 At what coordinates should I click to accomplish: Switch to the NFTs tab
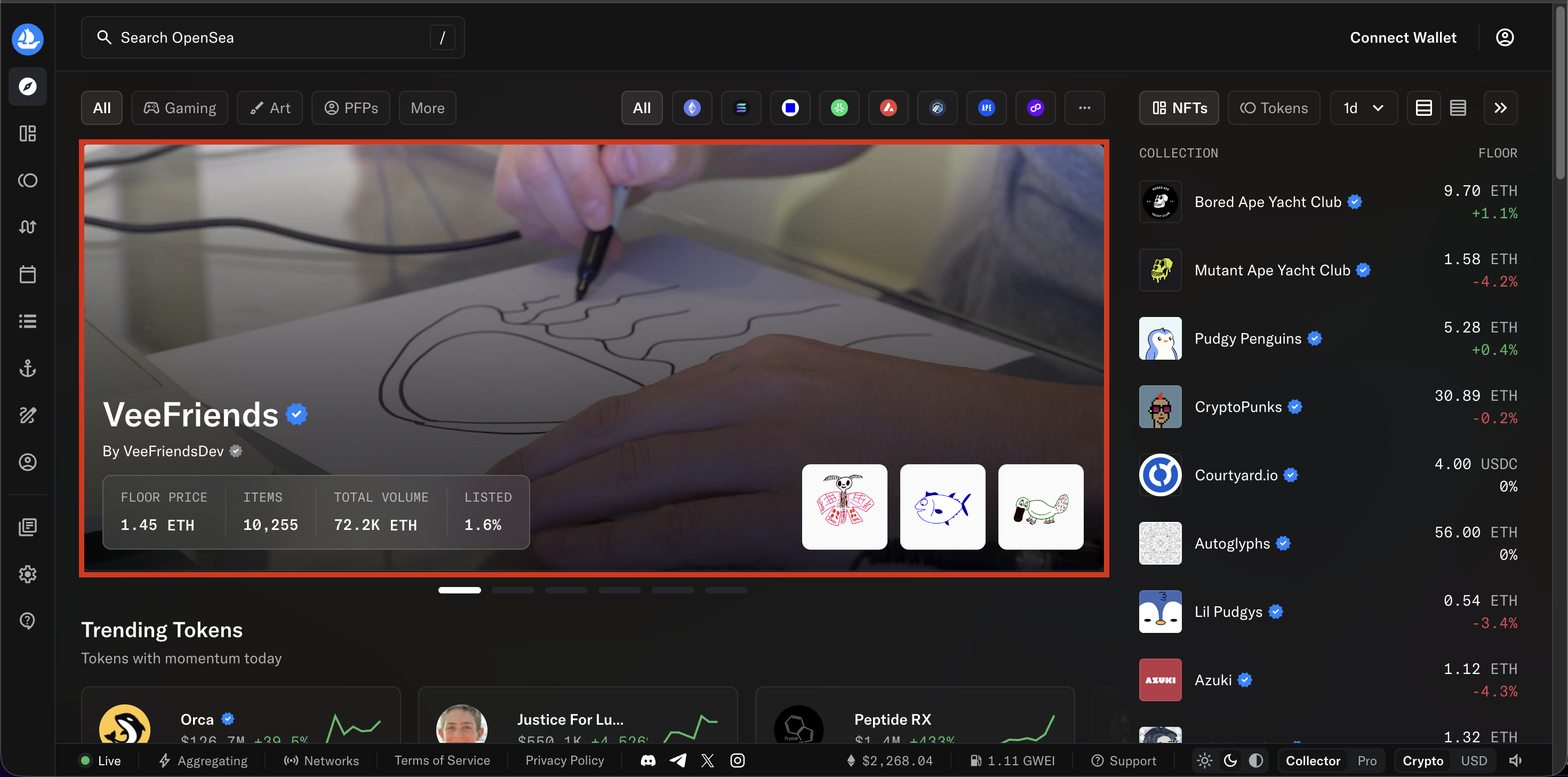(1179, 108)
